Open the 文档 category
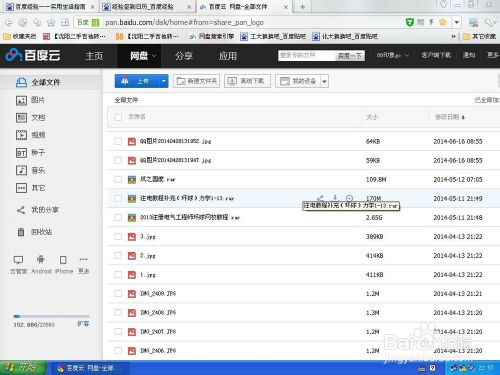500x375 pixels. 30,118
